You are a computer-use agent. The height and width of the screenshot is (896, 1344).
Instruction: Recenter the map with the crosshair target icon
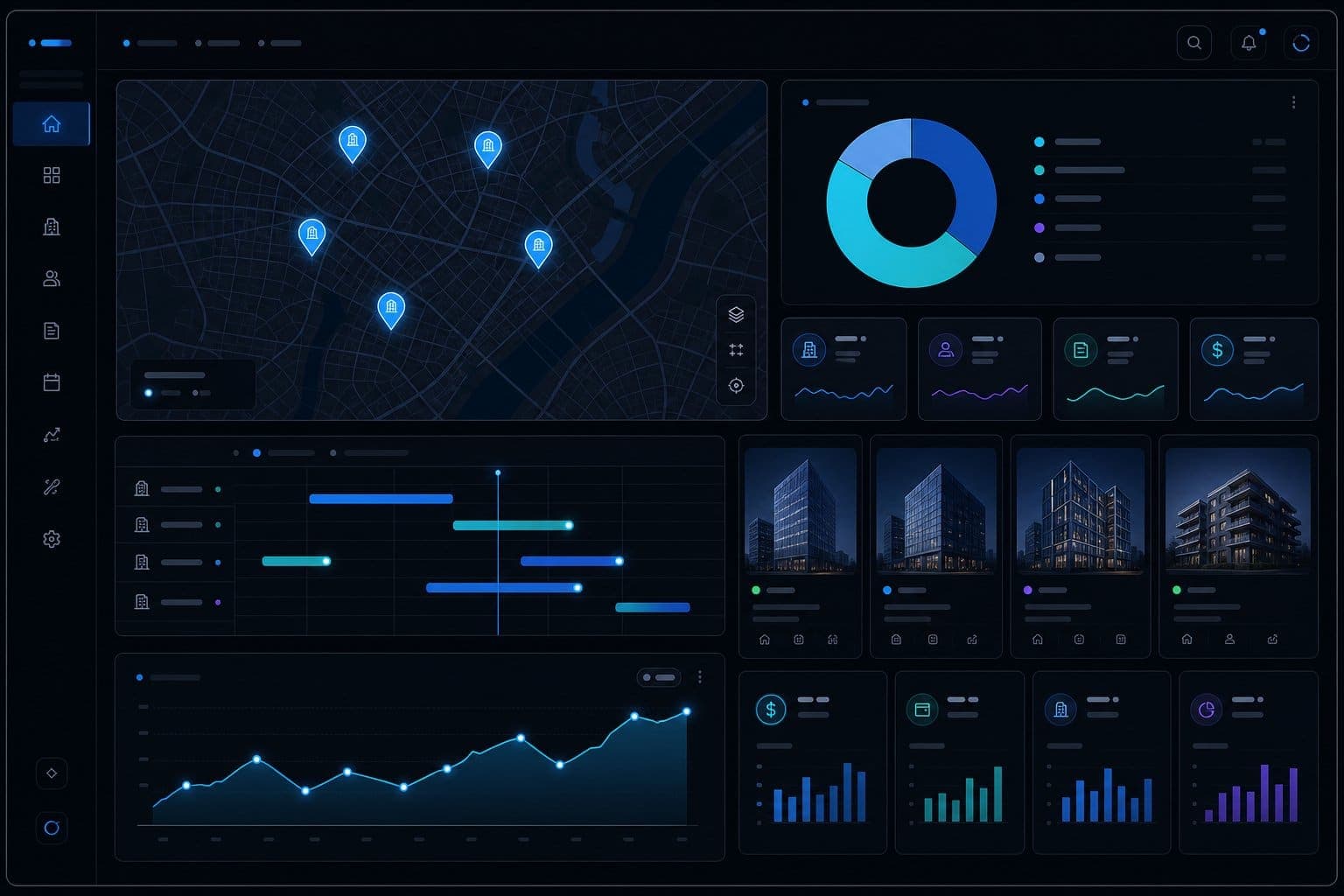click(736, 386)
